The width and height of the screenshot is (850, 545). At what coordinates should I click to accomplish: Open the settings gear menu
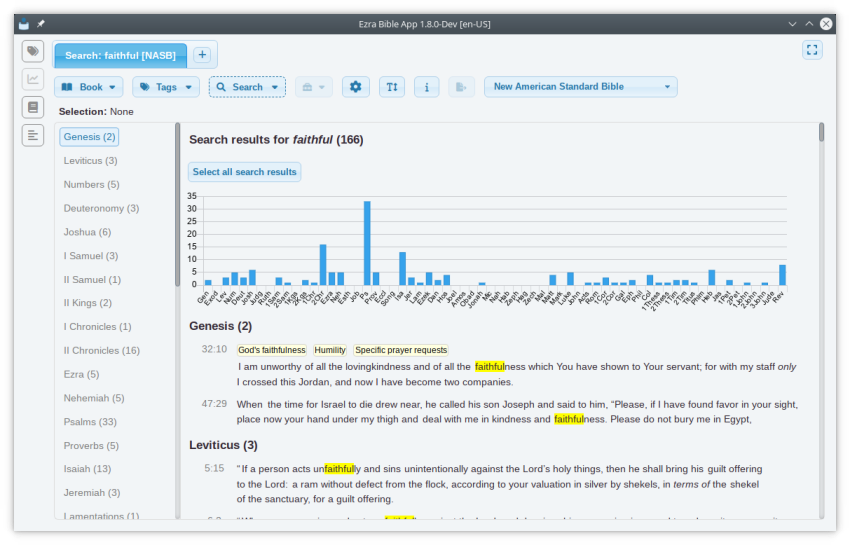pos(356,87)
